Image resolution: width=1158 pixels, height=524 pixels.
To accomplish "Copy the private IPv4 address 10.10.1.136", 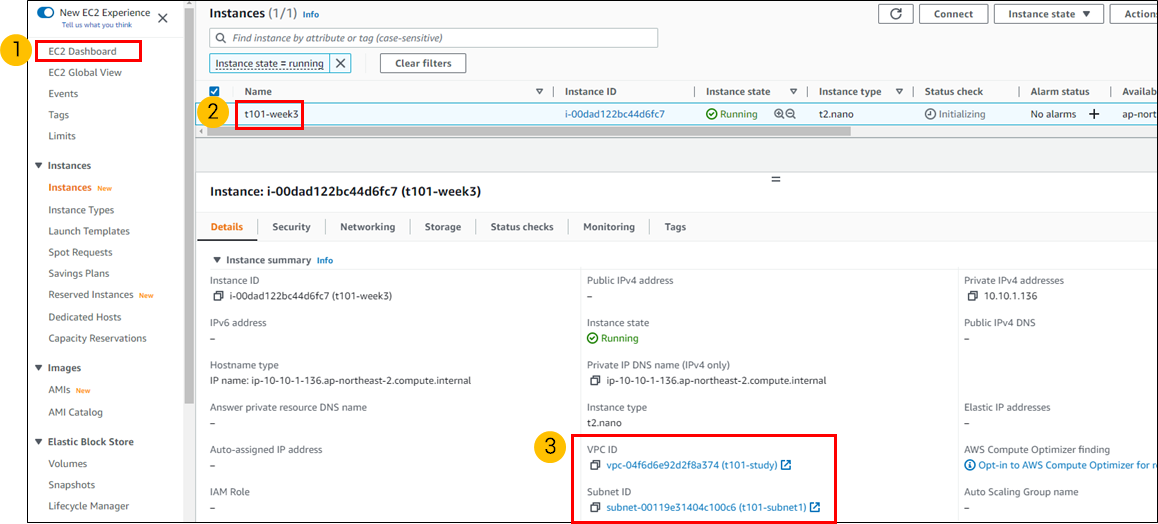I will click(x=973, y=296).
